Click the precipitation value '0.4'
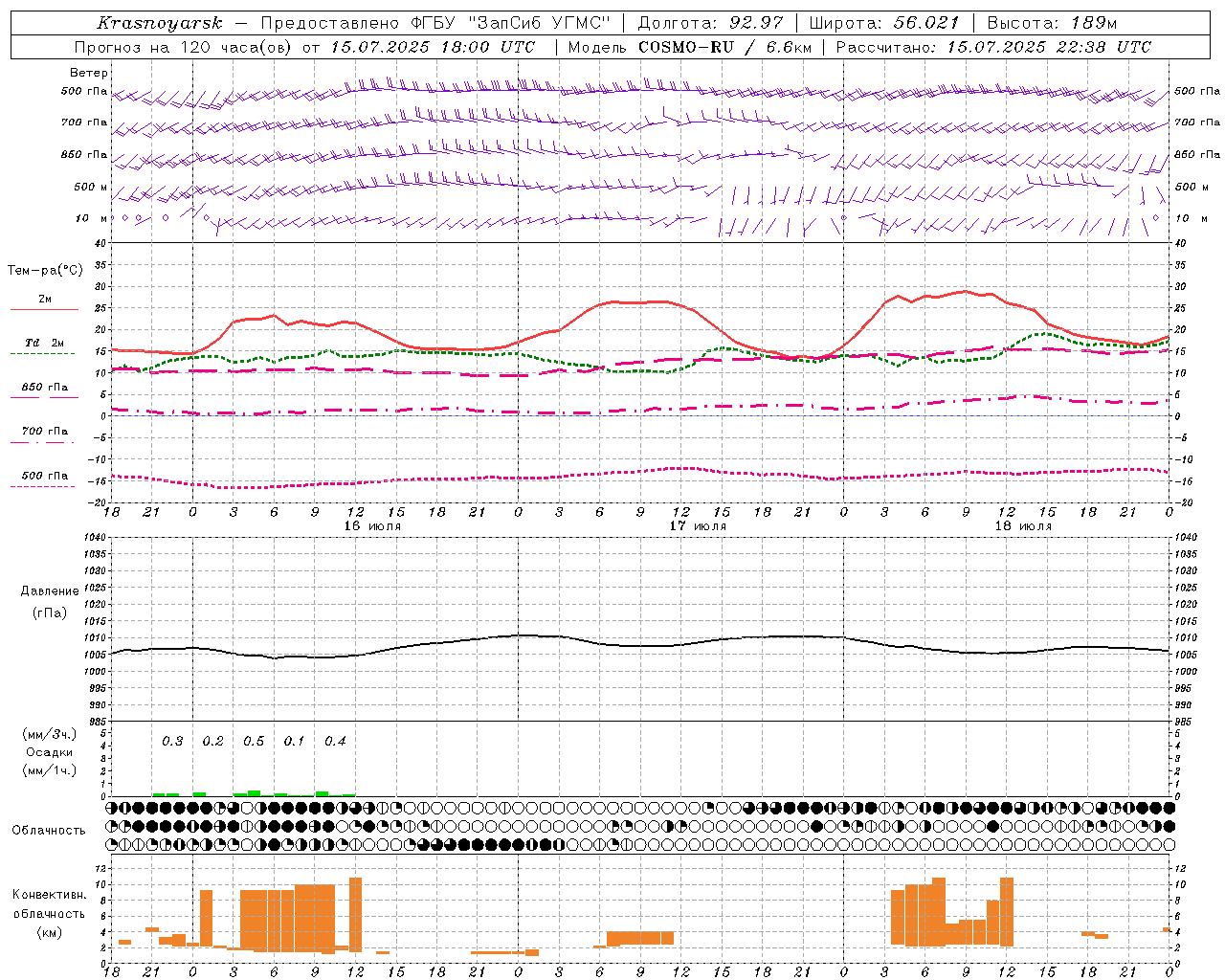 [x=335, y=742]
